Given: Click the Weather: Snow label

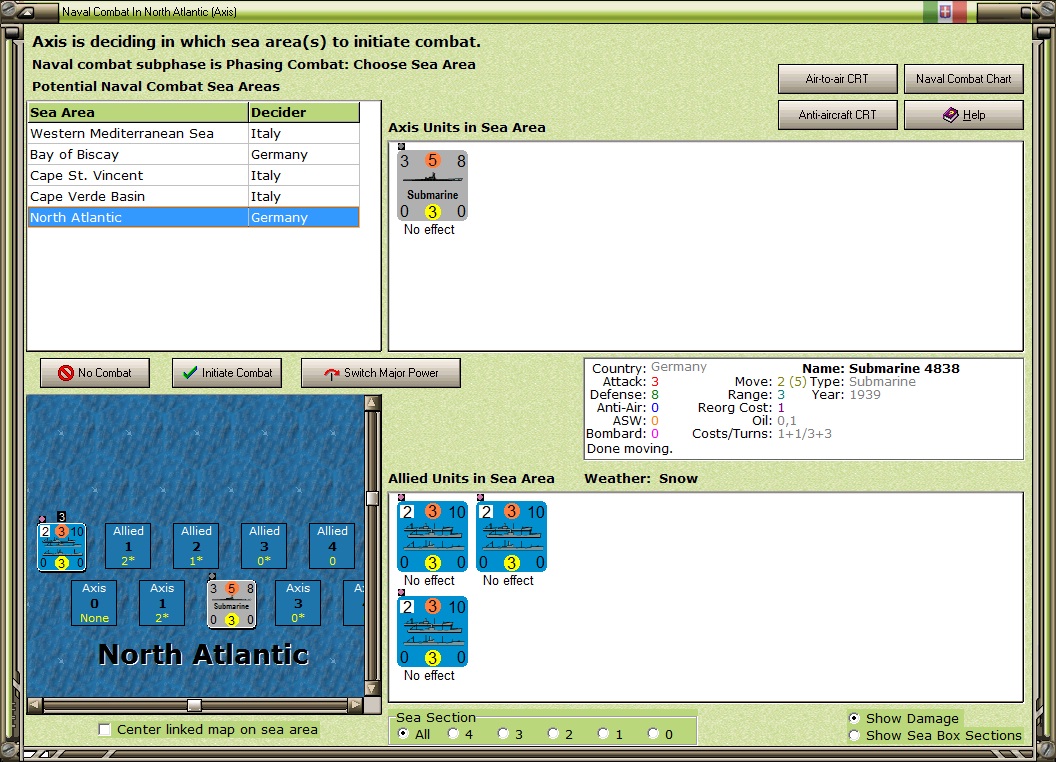Looking at the screenshot, I should tap(641, 478).
